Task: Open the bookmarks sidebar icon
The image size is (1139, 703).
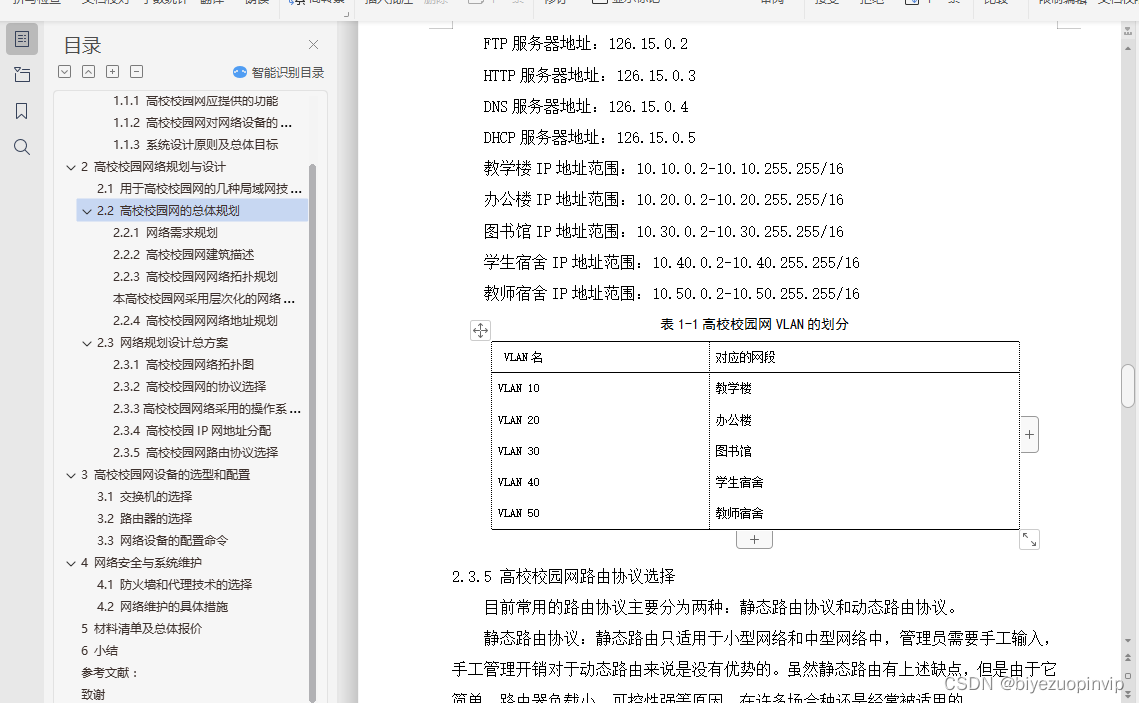Action: tap(22, 111)
